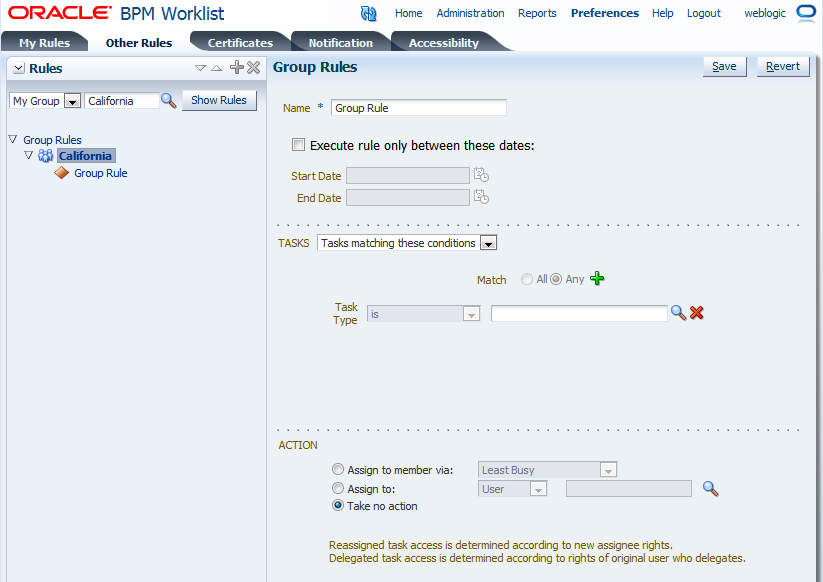Choose the Assign to radio option
This screenshot has height=582, width=823.
(337, 488)
